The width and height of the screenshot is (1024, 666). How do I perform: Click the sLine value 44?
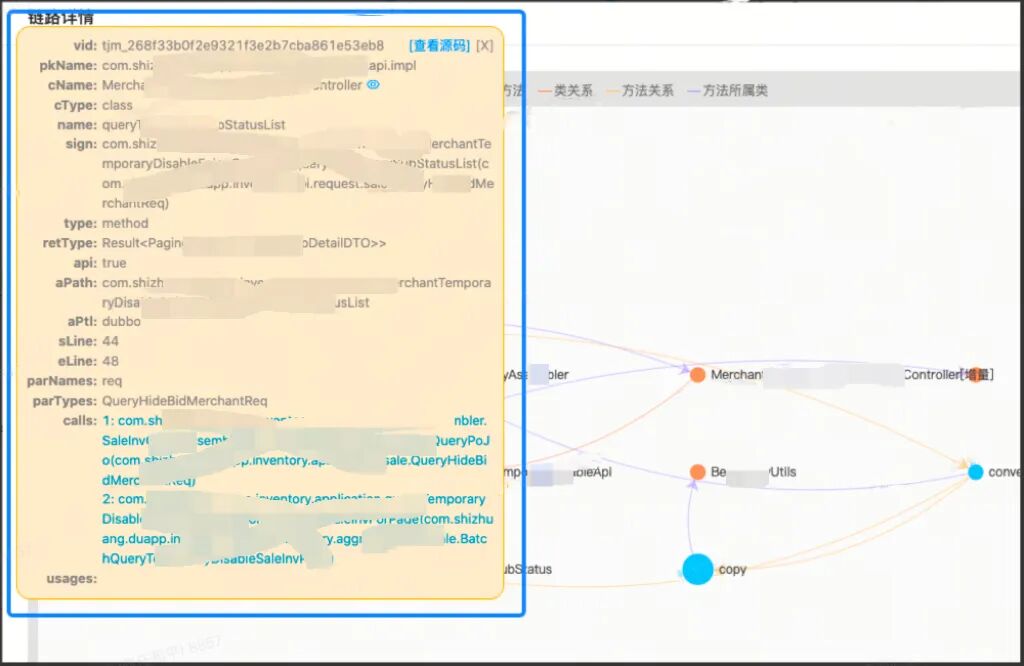point(110,341)
